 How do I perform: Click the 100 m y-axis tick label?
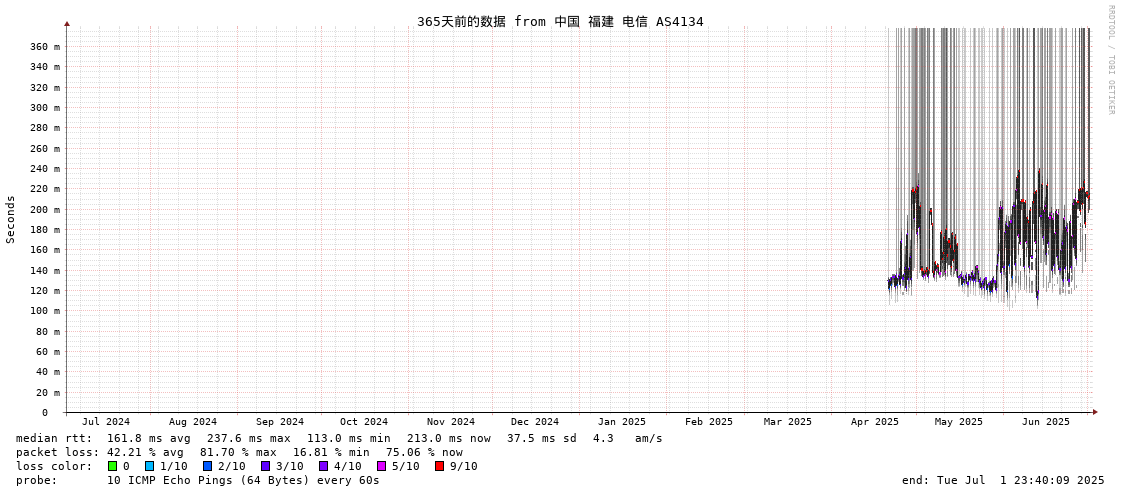(45, 311)
